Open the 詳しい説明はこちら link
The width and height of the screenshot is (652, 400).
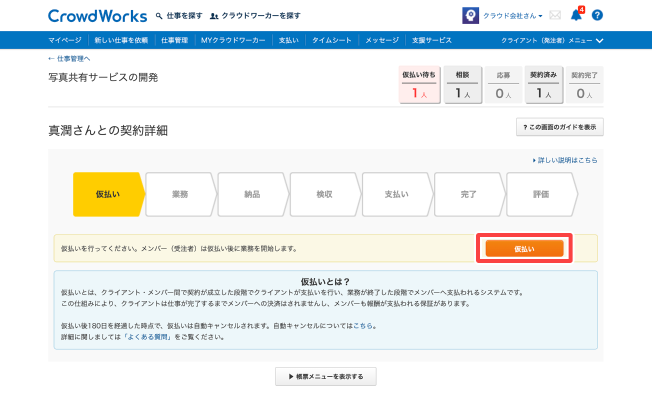click(565, 160)
